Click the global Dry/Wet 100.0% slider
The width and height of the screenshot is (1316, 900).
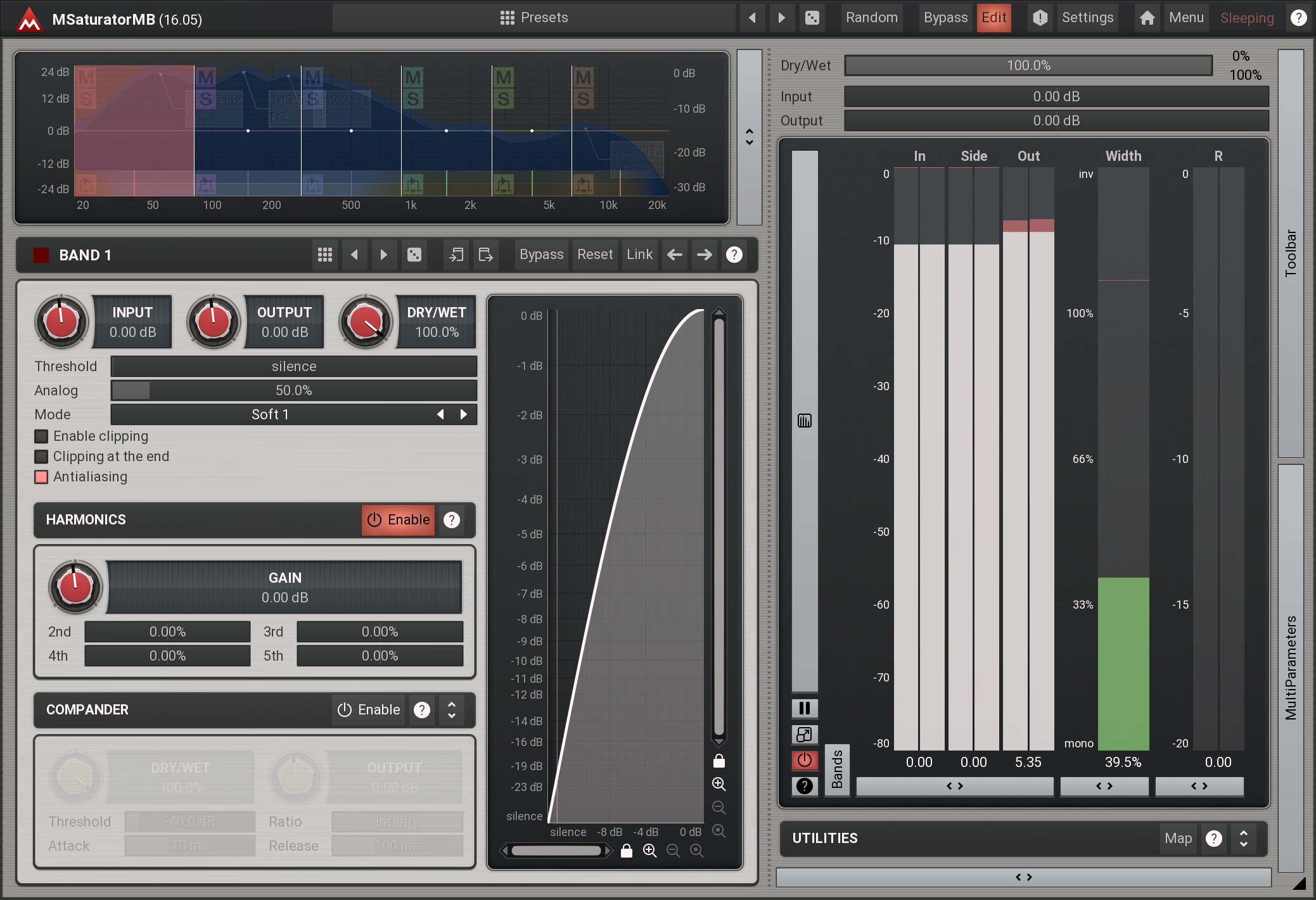point(1028,65)
